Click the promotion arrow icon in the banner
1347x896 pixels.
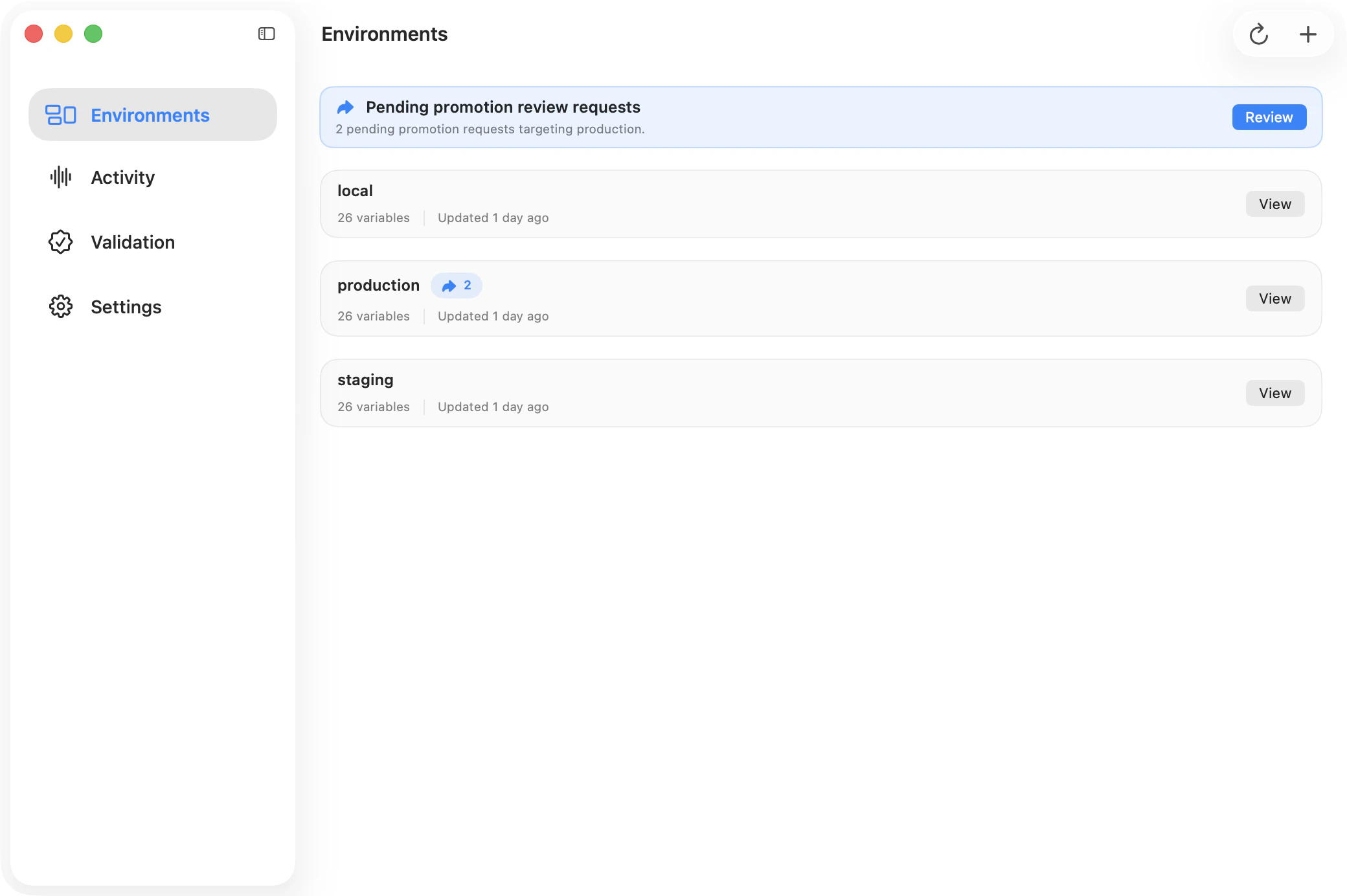tap(346, 107)
